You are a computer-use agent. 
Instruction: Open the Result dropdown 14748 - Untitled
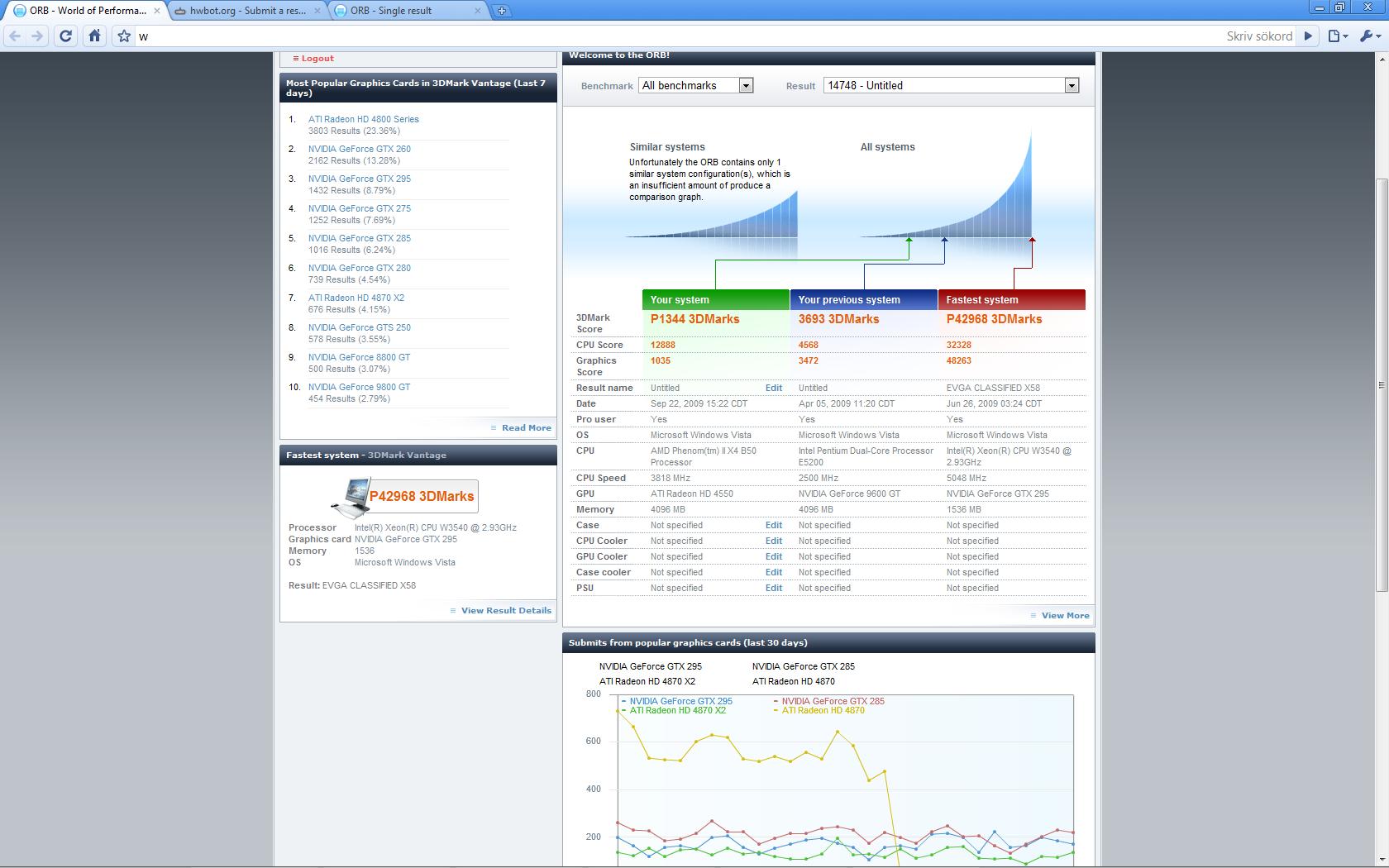(951, 85)
